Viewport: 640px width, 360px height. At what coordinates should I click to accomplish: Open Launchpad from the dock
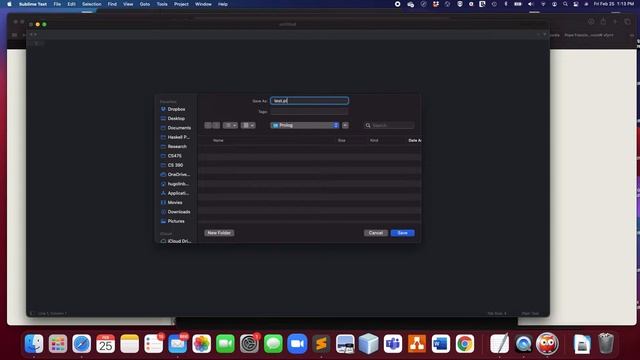(x=58, y=344)
